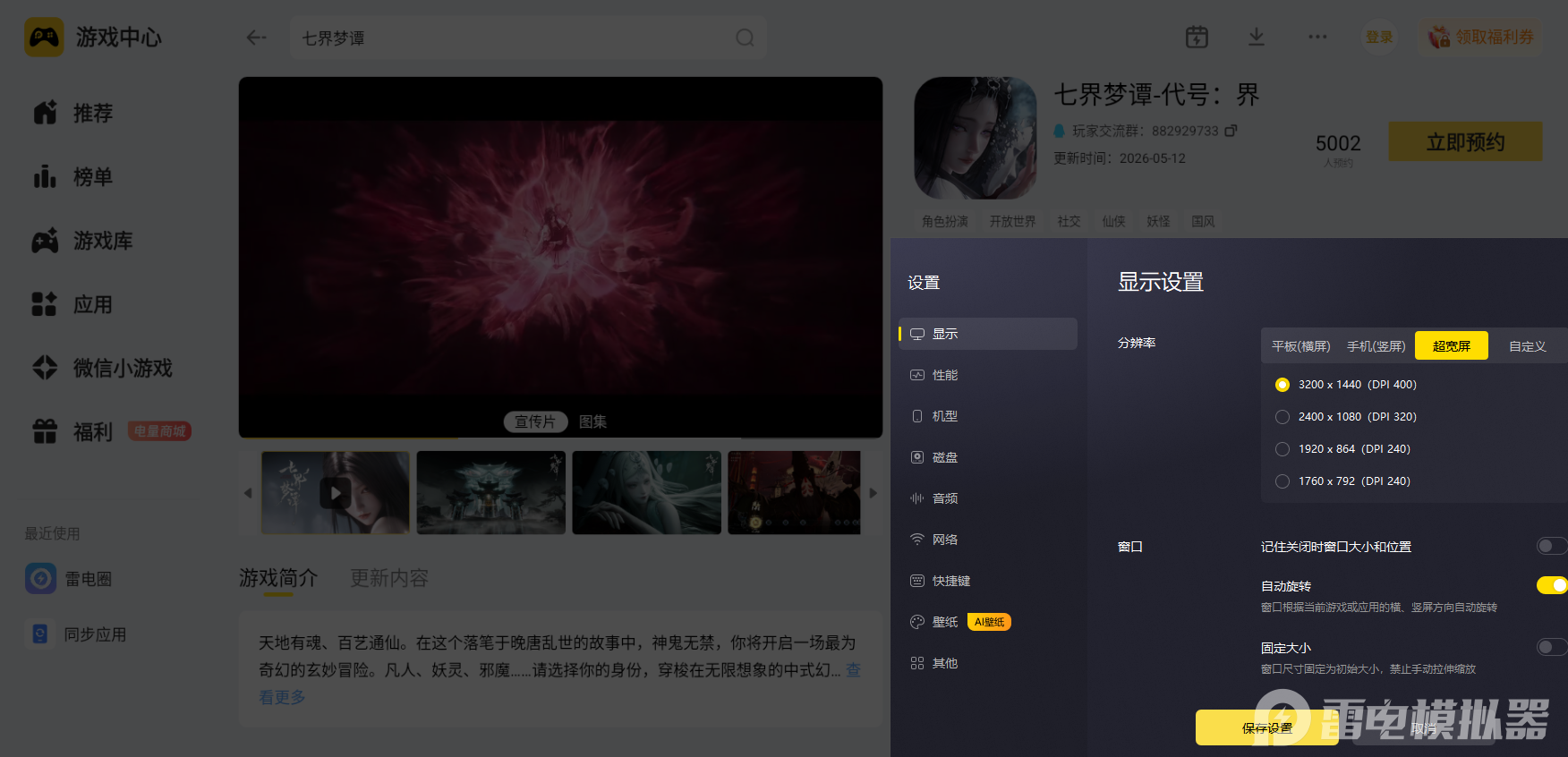This screenshot has height=757, width=1568.
Task: Click 保存设置 save button
Action: point(1267,727)
